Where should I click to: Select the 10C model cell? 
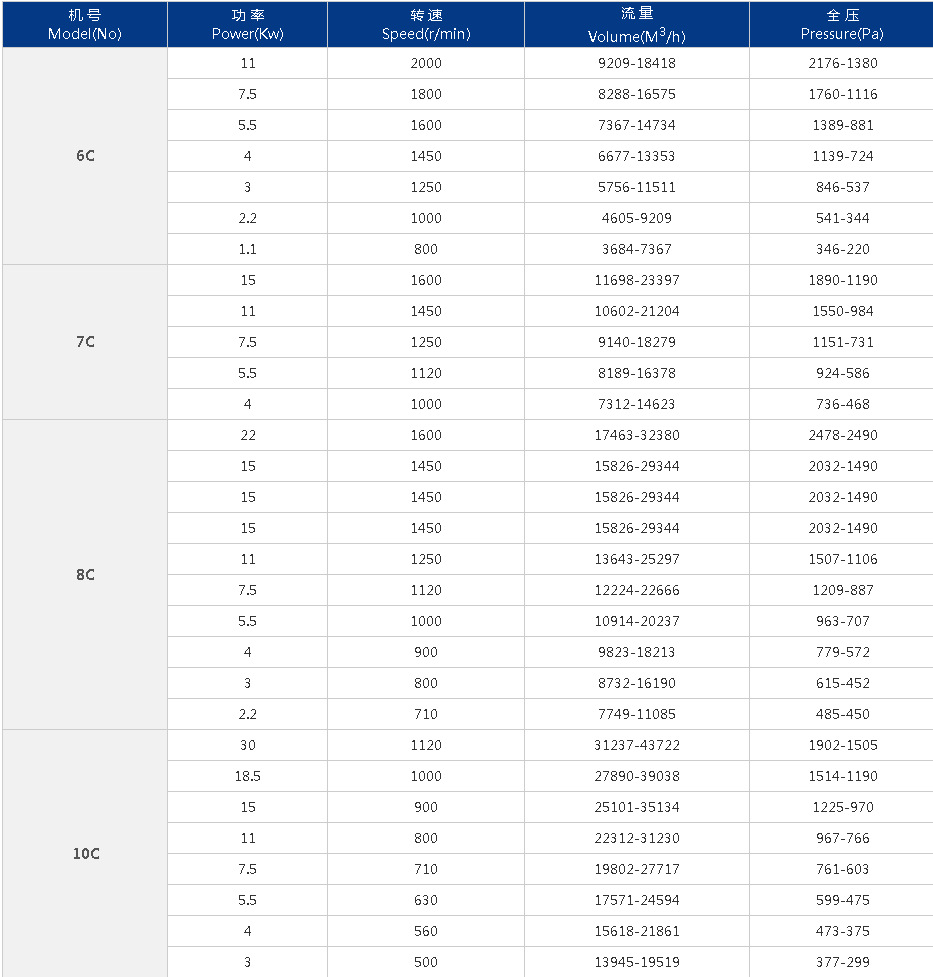point(85,854)
